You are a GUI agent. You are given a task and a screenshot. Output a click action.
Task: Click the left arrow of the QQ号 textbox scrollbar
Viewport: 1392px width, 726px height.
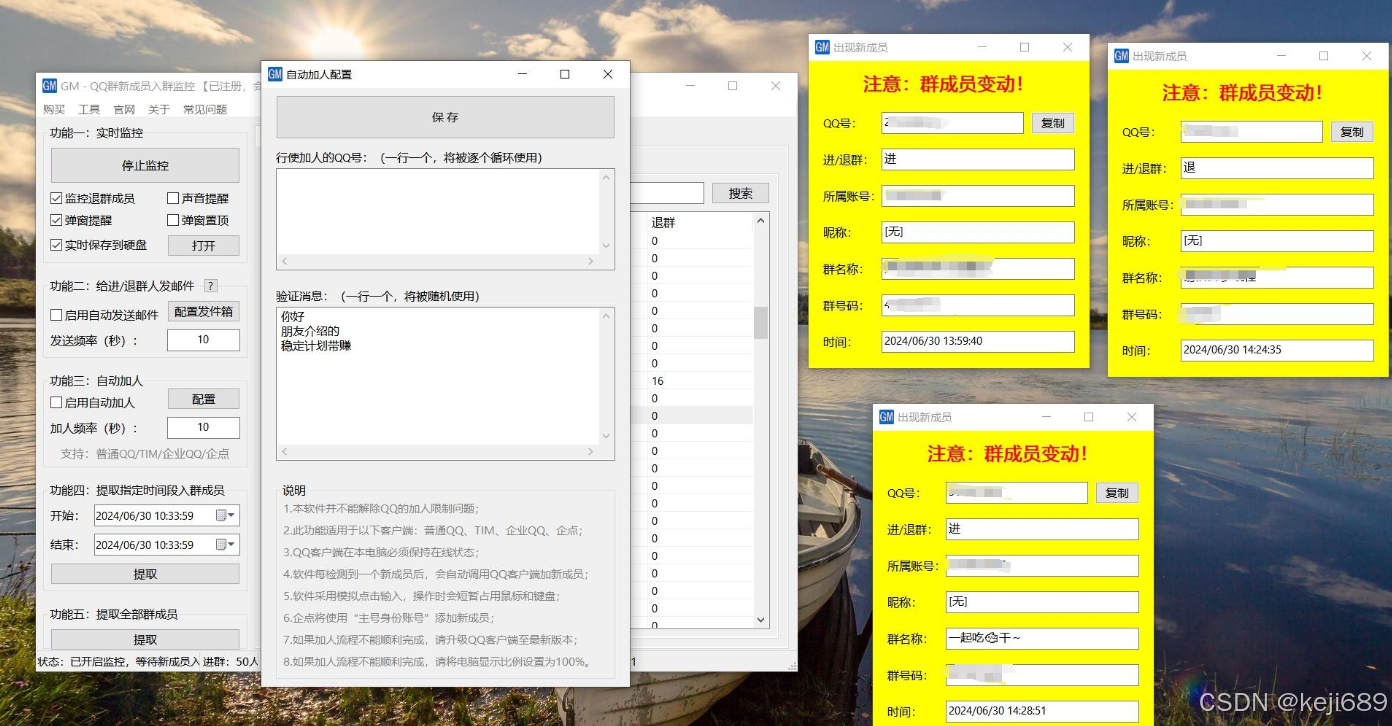point(284,261)
